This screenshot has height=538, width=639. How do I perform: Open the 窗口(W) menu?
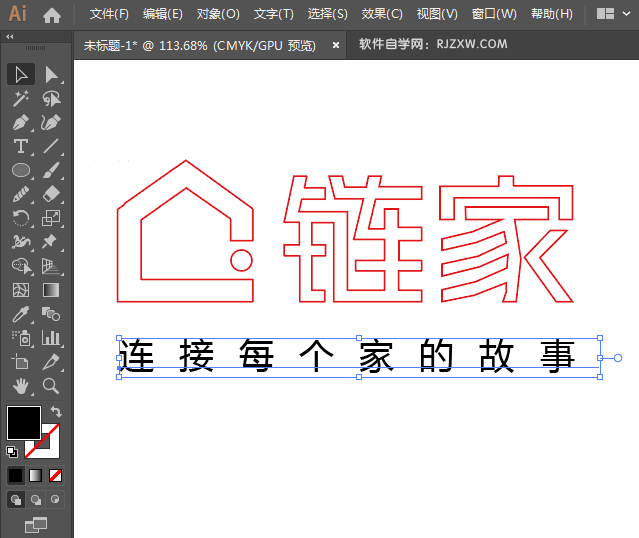[x=494, y=14]
